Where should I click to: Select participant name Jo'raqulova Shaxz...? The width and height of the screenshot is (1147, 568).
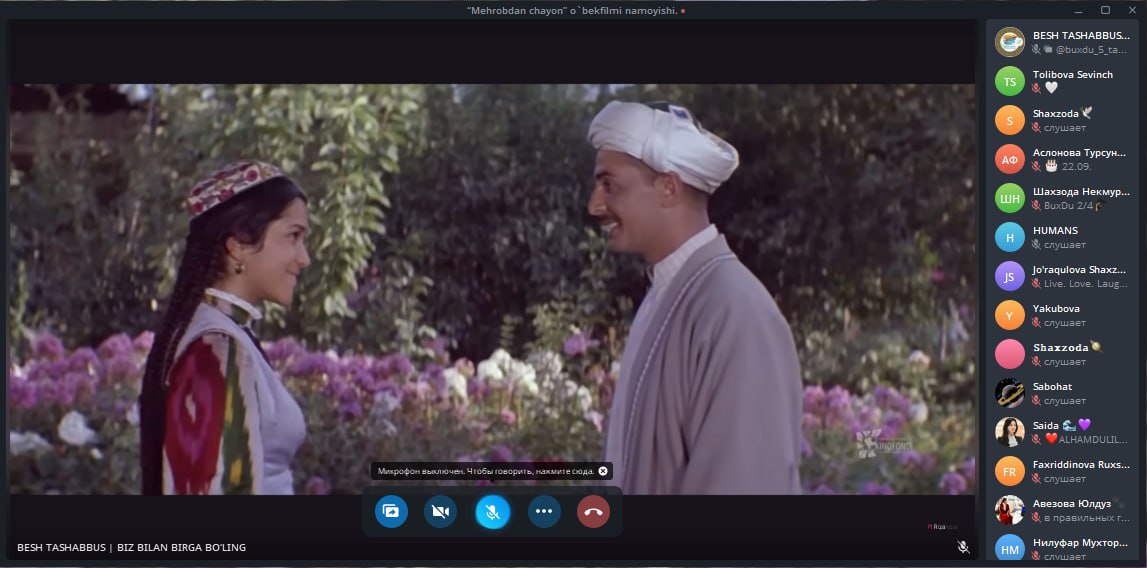(x=1081, y=269)
